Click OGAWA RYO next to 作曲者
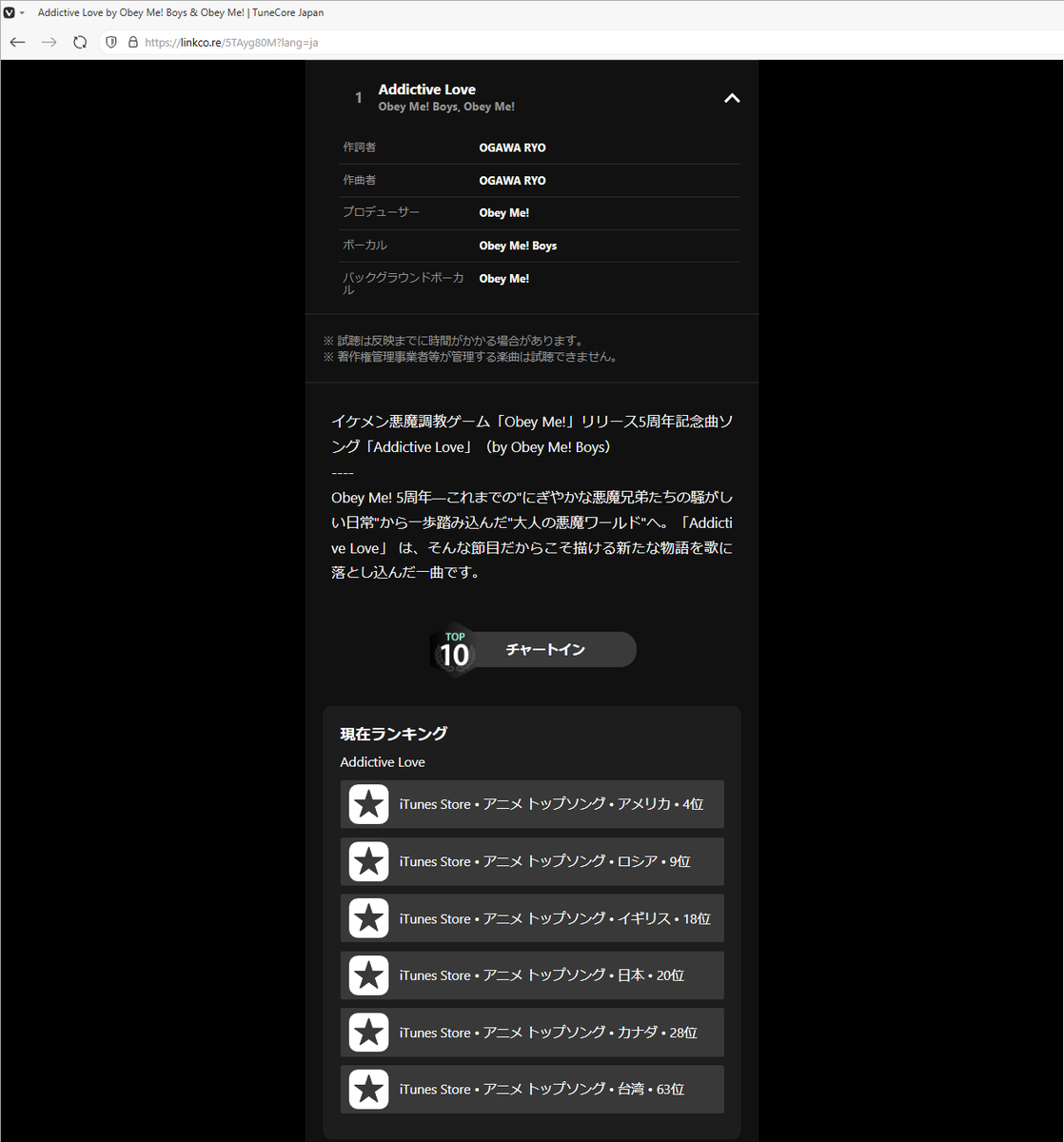 click(x=512, y=180)
